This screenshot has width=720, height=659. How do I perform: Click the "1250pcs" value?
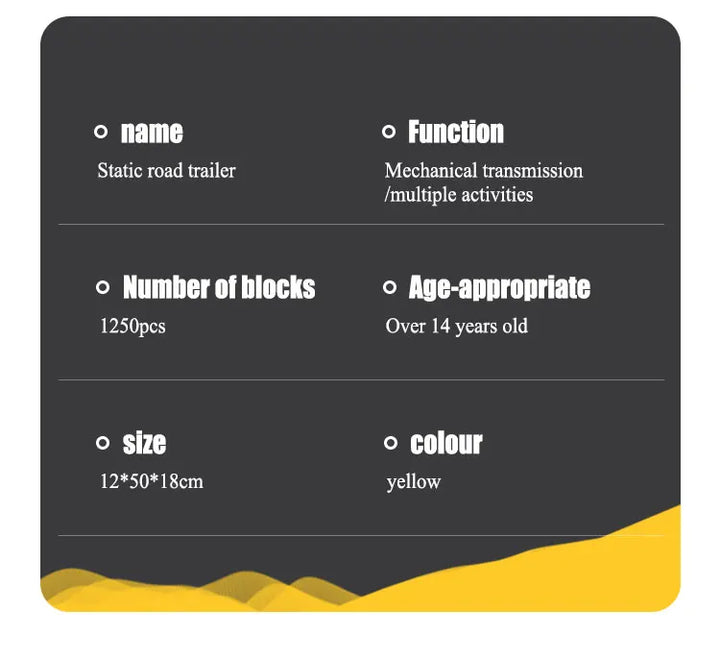click(132, 327)
